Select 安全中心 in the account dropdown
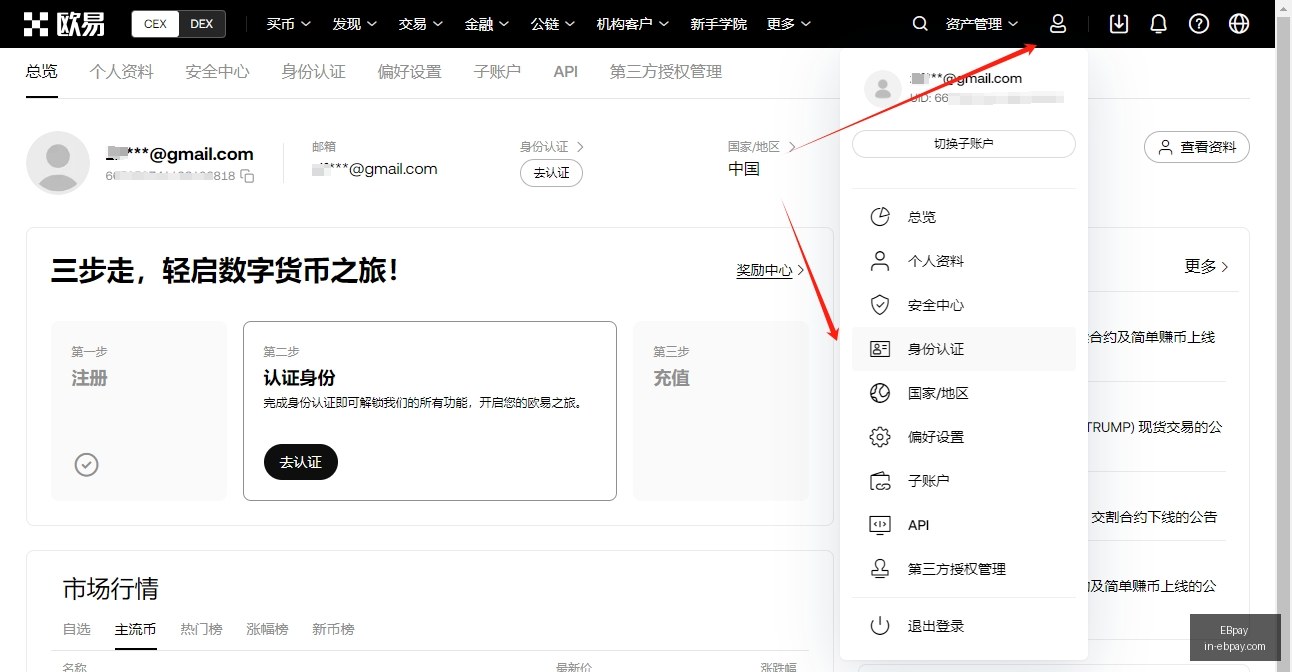The height and width of the screenshot is (672, 1292). (964, 305)
